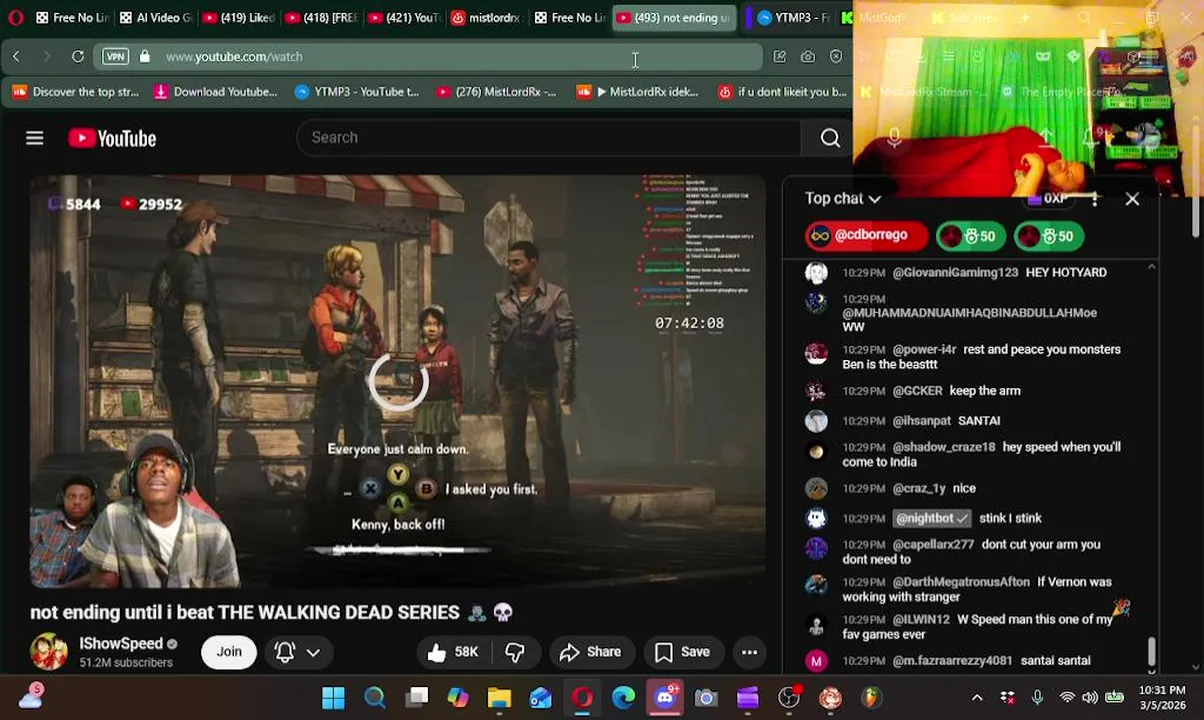Click @GiovanniGaming123 username in chat
Image resolution: width=1204 pixels, height=720 pixels.
pyautogui.click(x=955, y=272)
